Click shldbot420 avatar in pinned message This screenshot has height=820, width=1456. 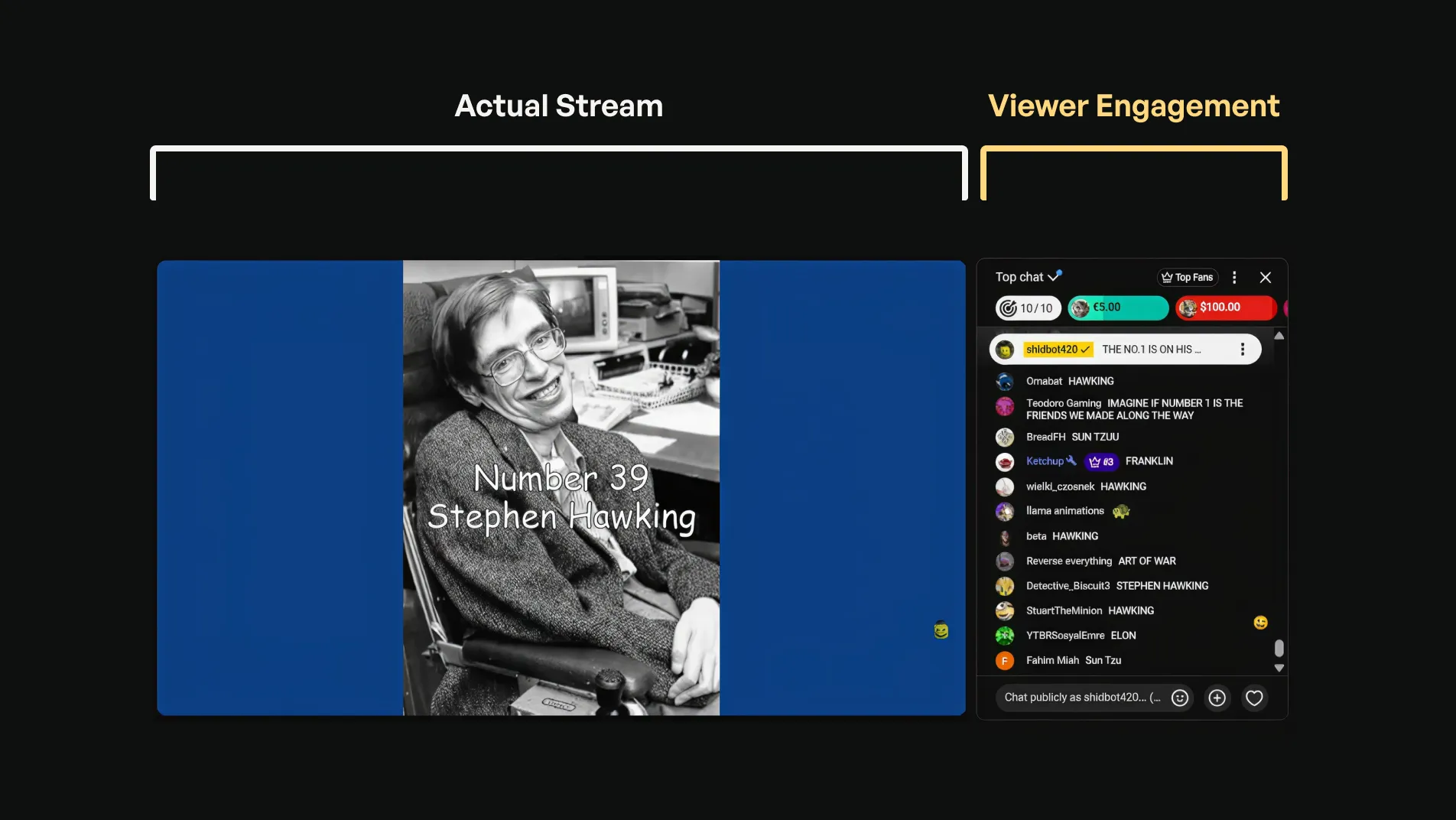pos(1005,350)
